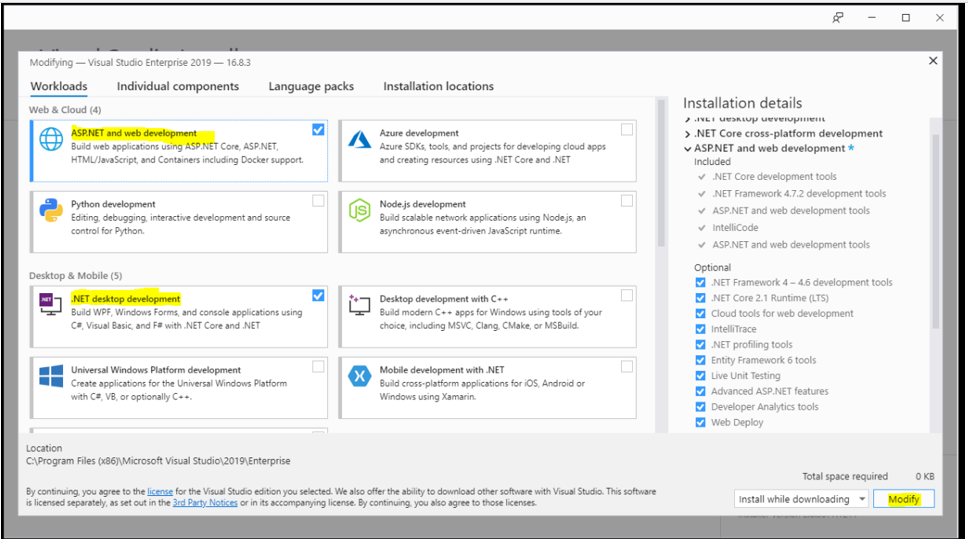Viewport: 968px width, 541px height.
Task: Click the Python development snake icon
Action: [x=51, y=210]
